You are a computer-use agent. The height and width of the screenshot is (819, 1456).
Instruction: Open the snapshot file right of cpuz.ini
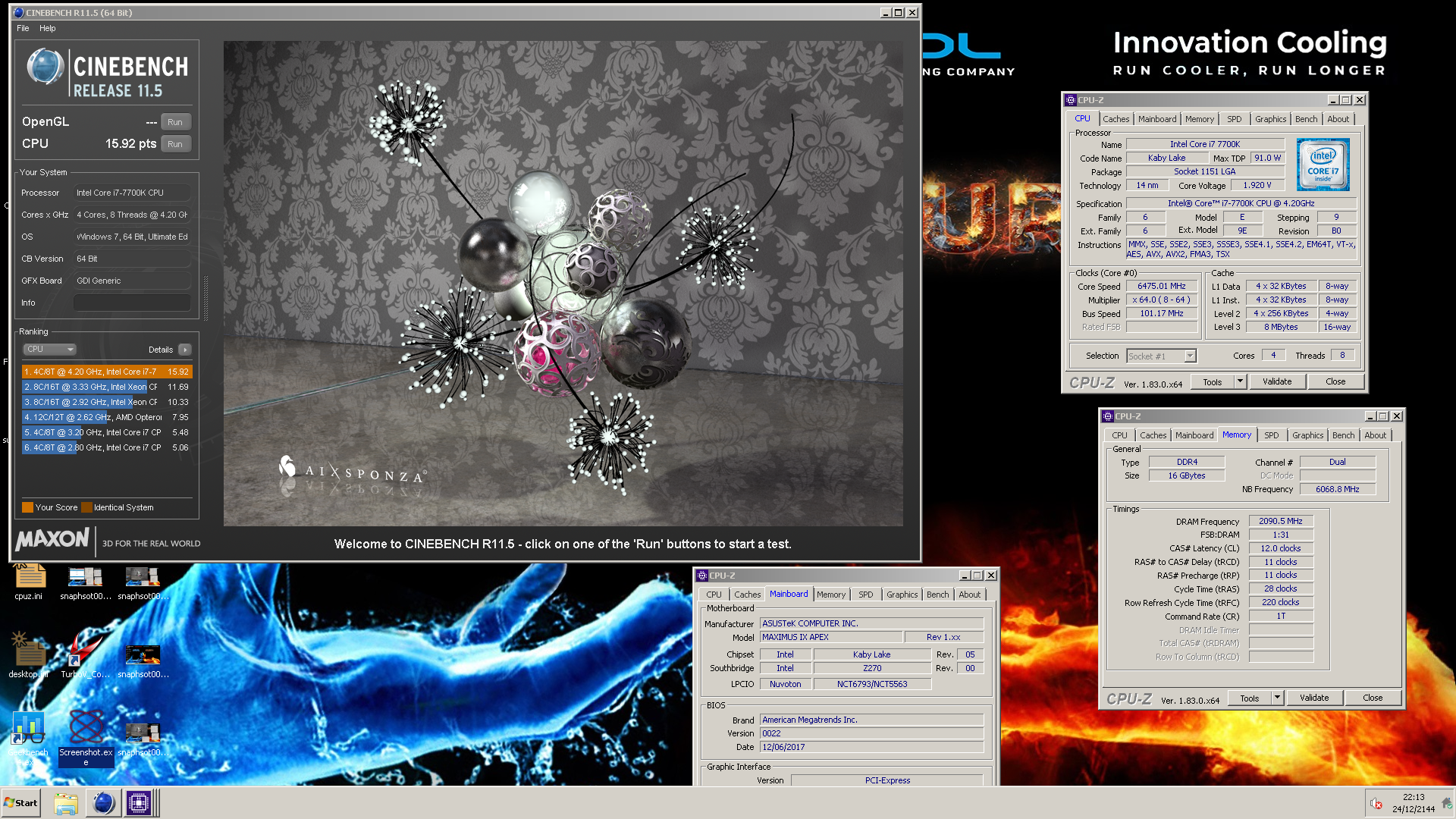pyautogui.click(x=85, y=582)
